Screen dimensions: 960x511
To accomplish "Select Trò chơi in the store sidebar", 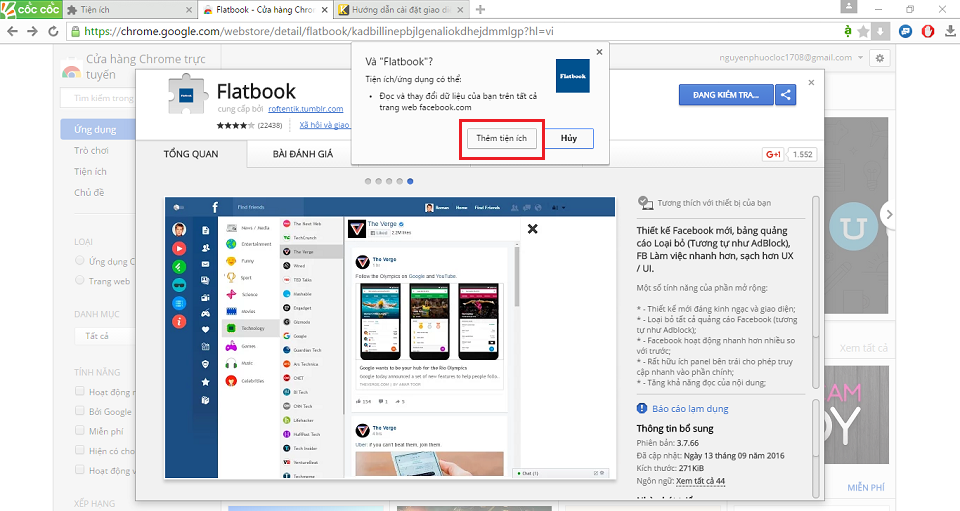I will (92, 151).
